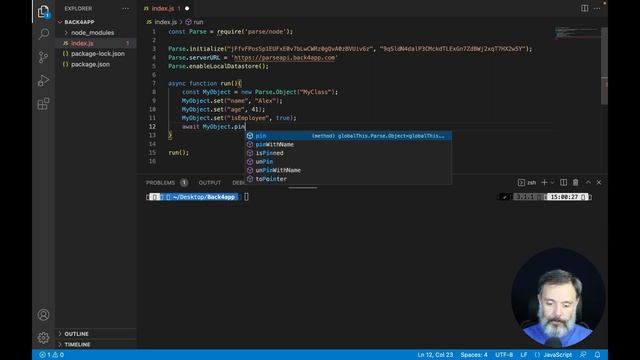
Task: Open the Explorer view in activity bar
Action: pyautogui.click(x=43, y=11)
